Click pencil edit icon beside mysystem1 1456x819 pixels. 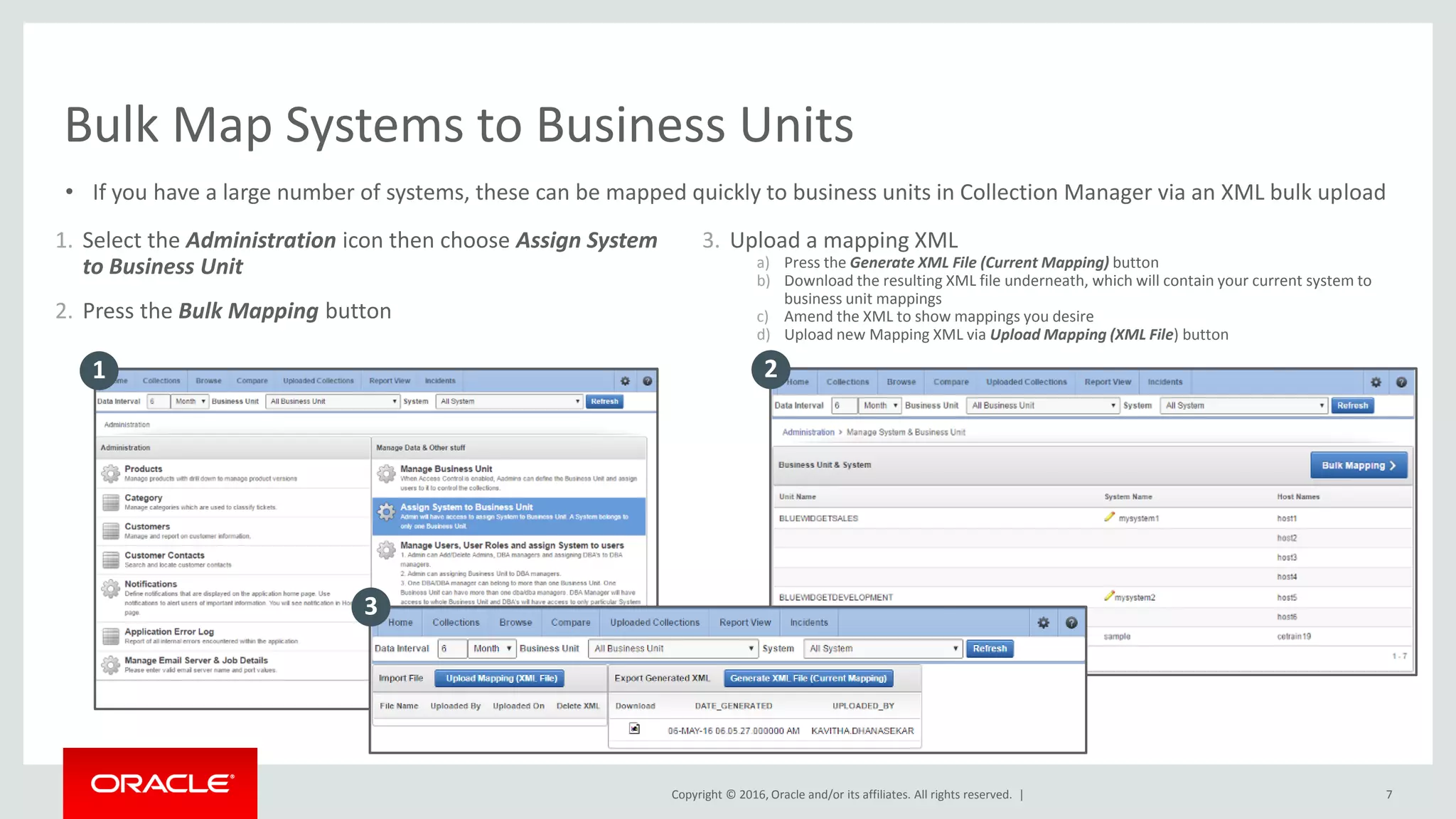(x=1109, y=517)
